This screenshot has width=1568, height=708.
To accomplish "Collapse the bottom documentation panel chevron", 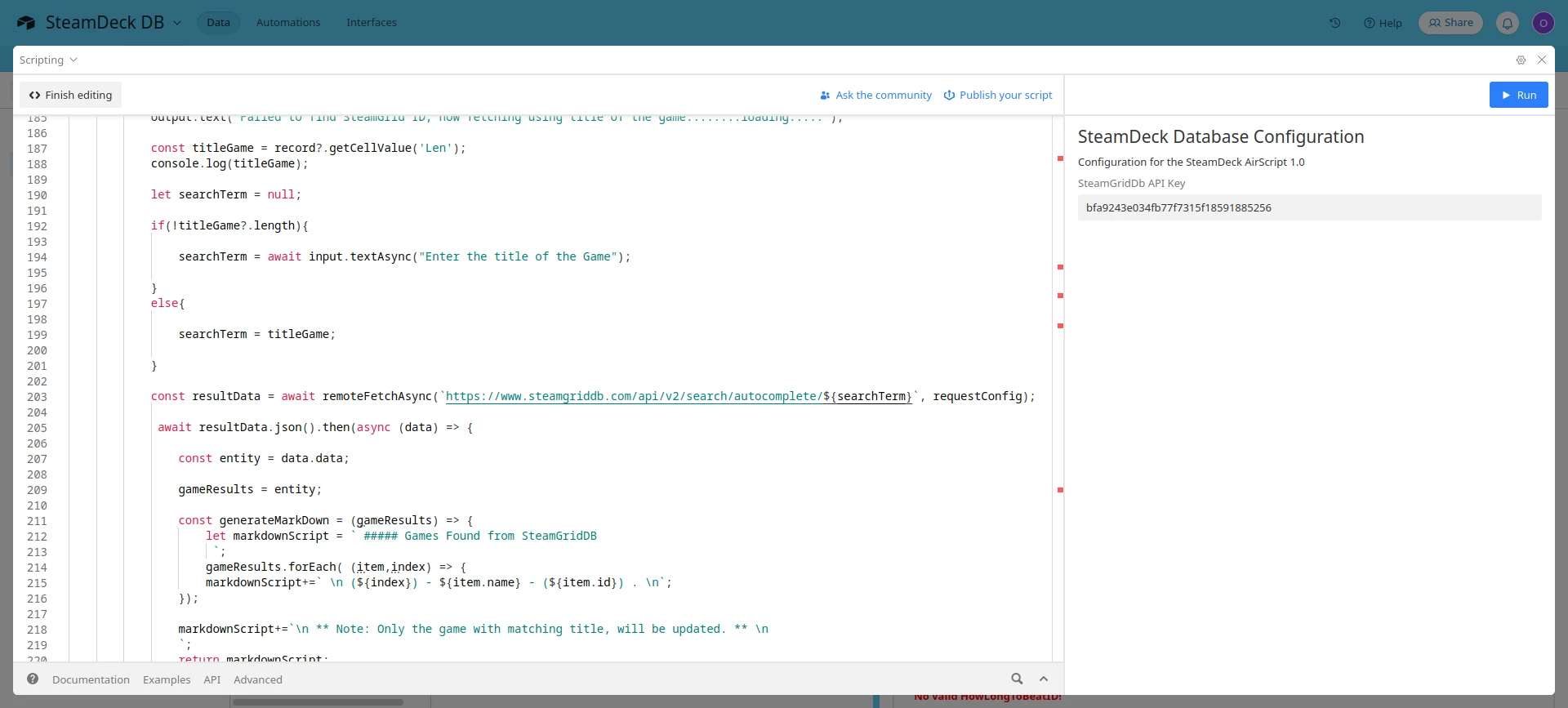I will coord(1044,679).
